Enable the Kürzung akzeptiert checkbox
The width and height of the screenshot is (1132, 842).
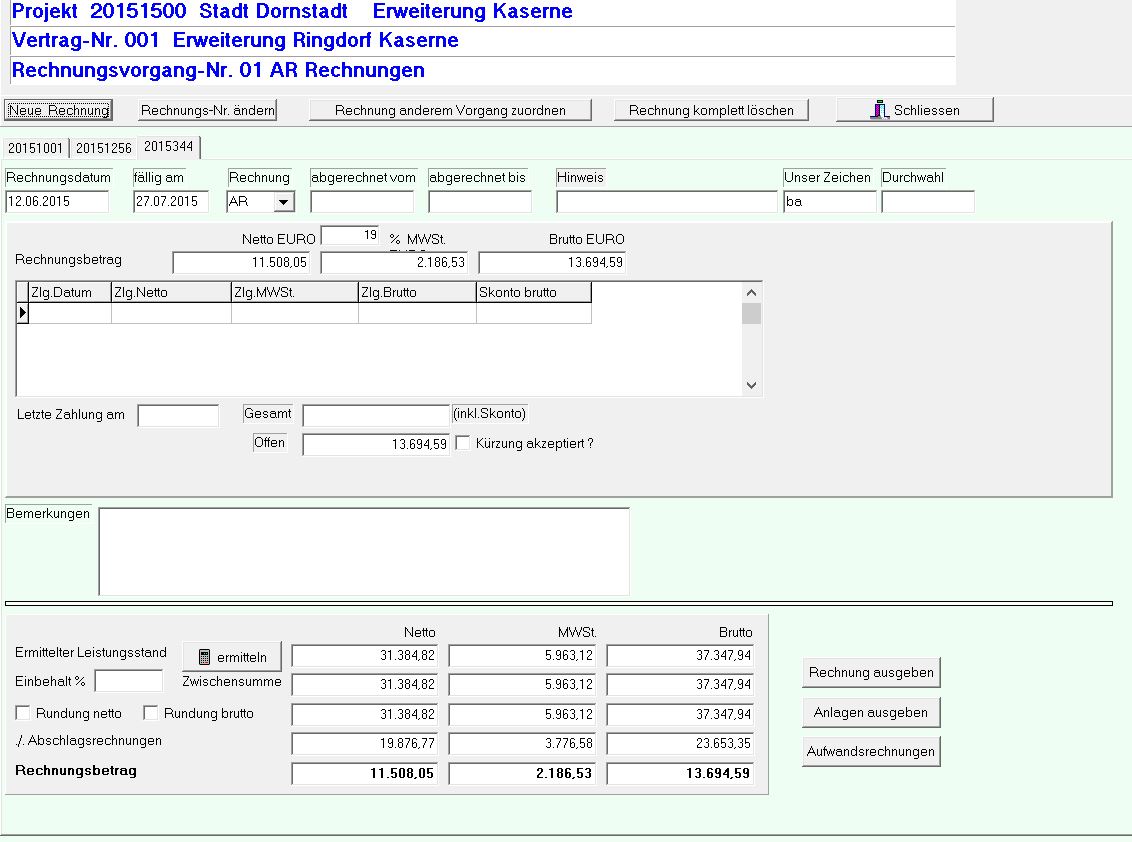pos(463,443)
